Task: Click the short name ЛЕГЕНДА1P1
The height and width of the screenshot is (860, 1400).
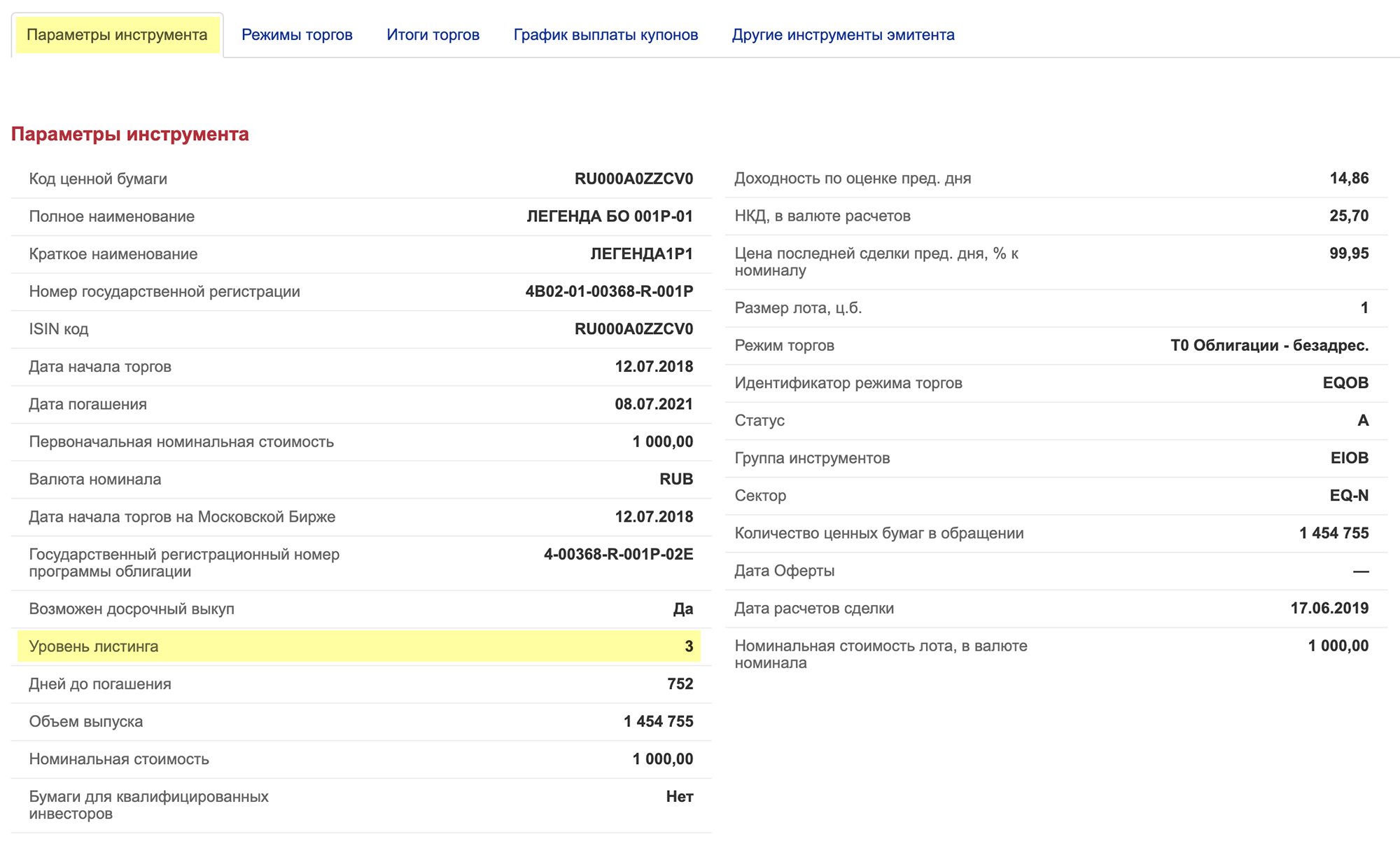Action: coord(641,254)
